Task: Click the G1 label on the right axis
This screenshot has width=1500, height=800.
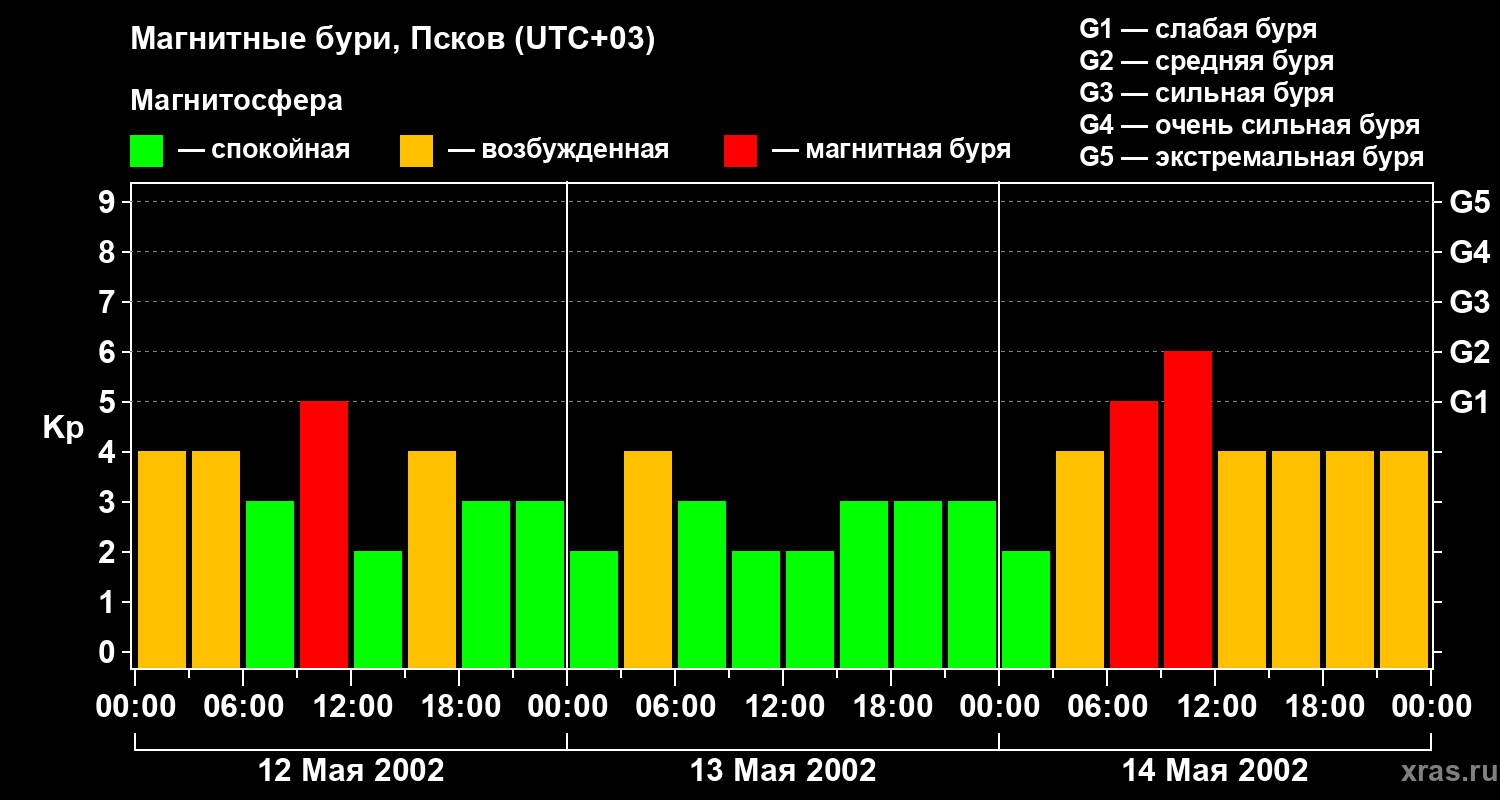Action: (x=1469, y=403)
